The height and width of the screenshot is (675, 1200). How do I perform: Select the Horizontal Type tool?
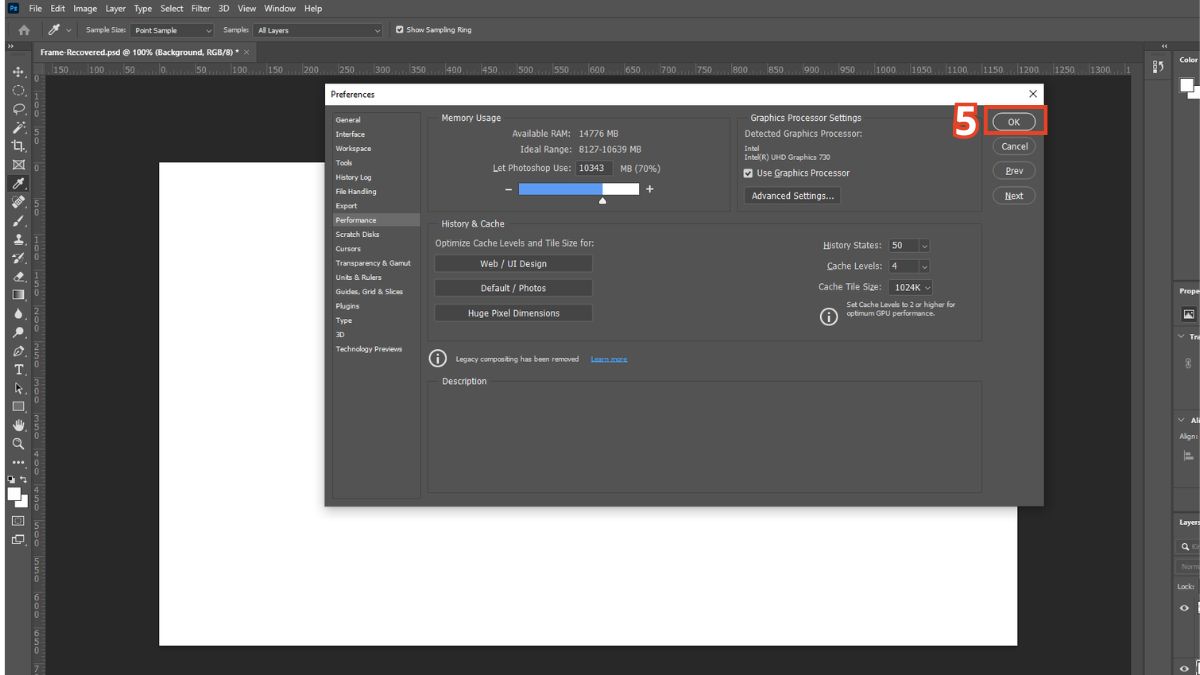[18, 370]
